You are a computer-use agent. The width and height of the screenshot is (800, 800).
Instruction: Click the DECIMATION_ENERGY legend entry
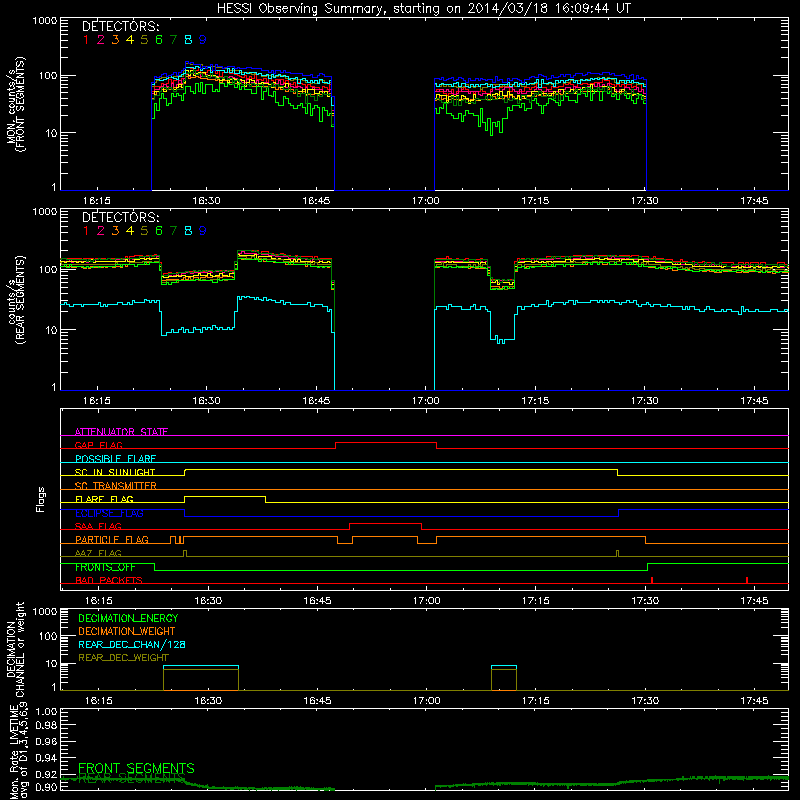(128, 618)
